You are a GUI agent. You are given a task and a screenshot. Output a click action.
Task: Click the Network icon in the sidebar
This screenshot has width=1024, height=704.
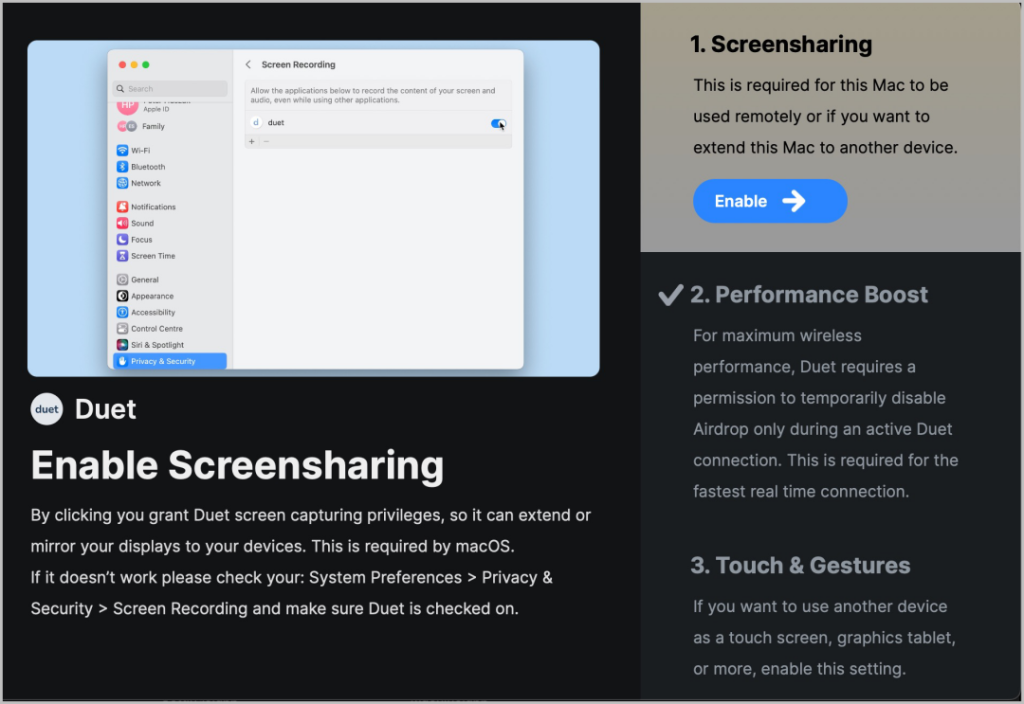pyautogui.click(x=122, y=183)
